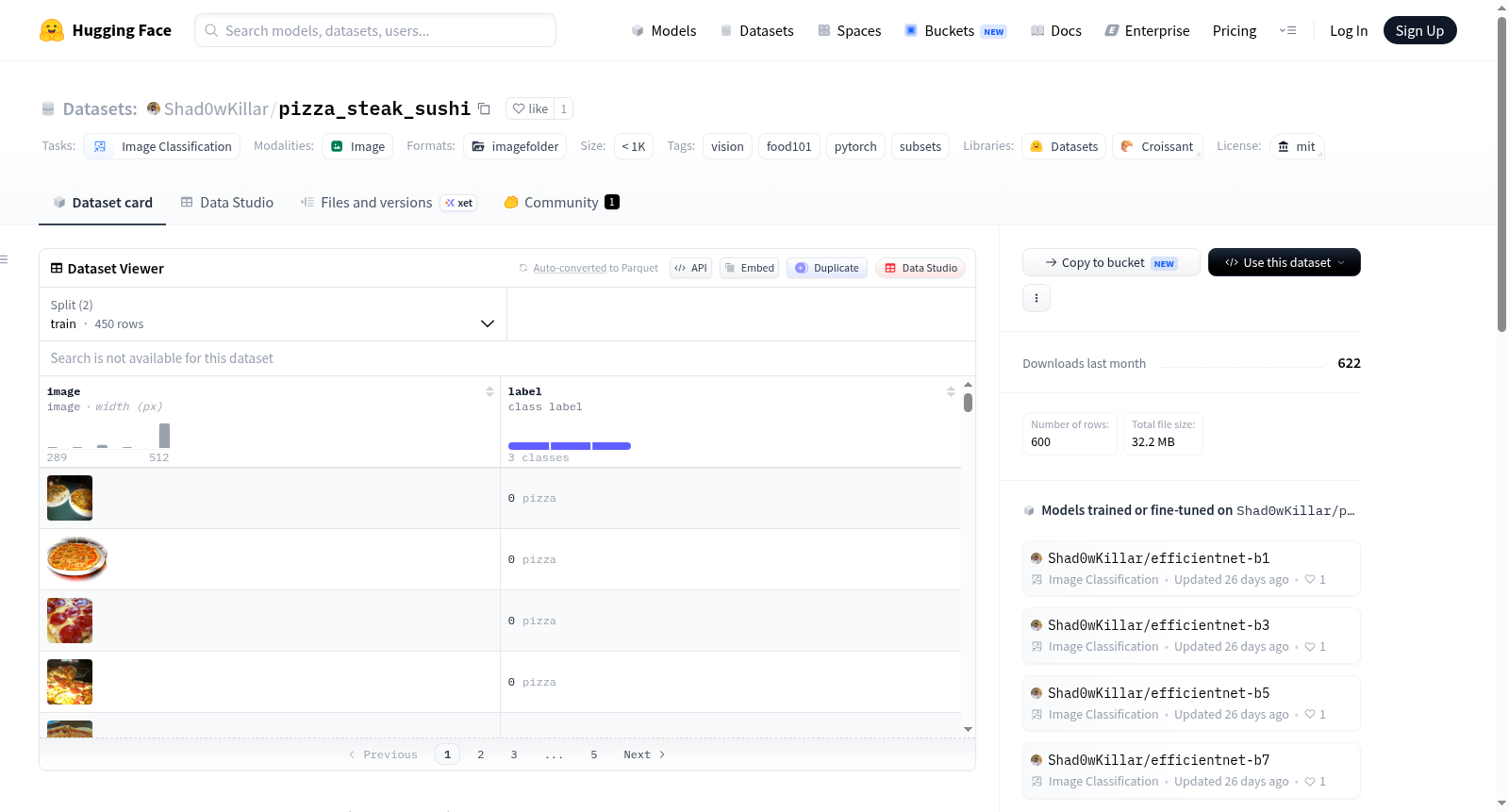Screen dimensions: 1509x812
Task: Open the Community tab
Action: [x=562, y=202]
